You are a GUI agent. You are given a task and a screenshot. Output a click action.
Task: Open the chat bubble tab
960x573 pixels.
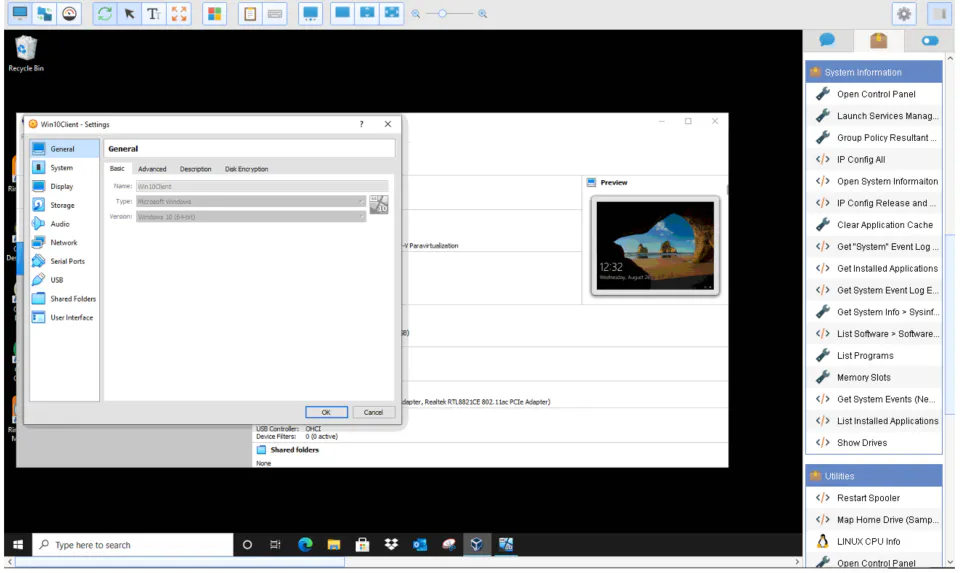point(827,41)
